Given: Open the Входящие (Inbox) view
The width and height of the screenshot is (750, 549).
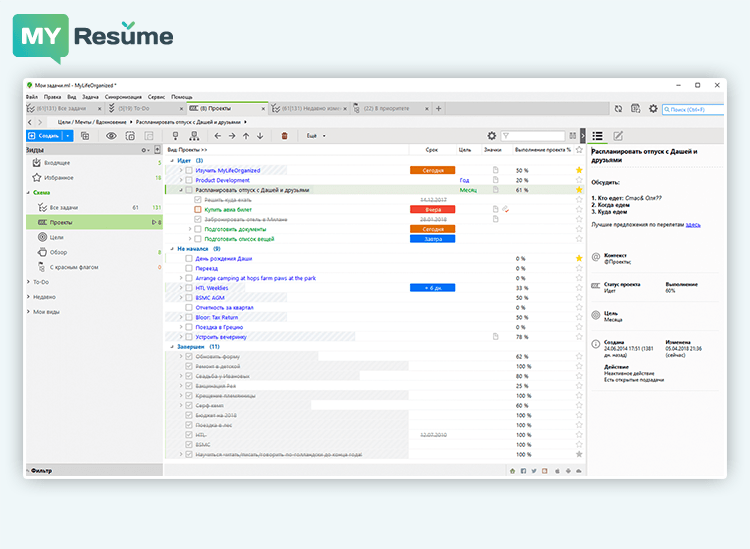Looking at the screenshot, I should tap(58, 162).
